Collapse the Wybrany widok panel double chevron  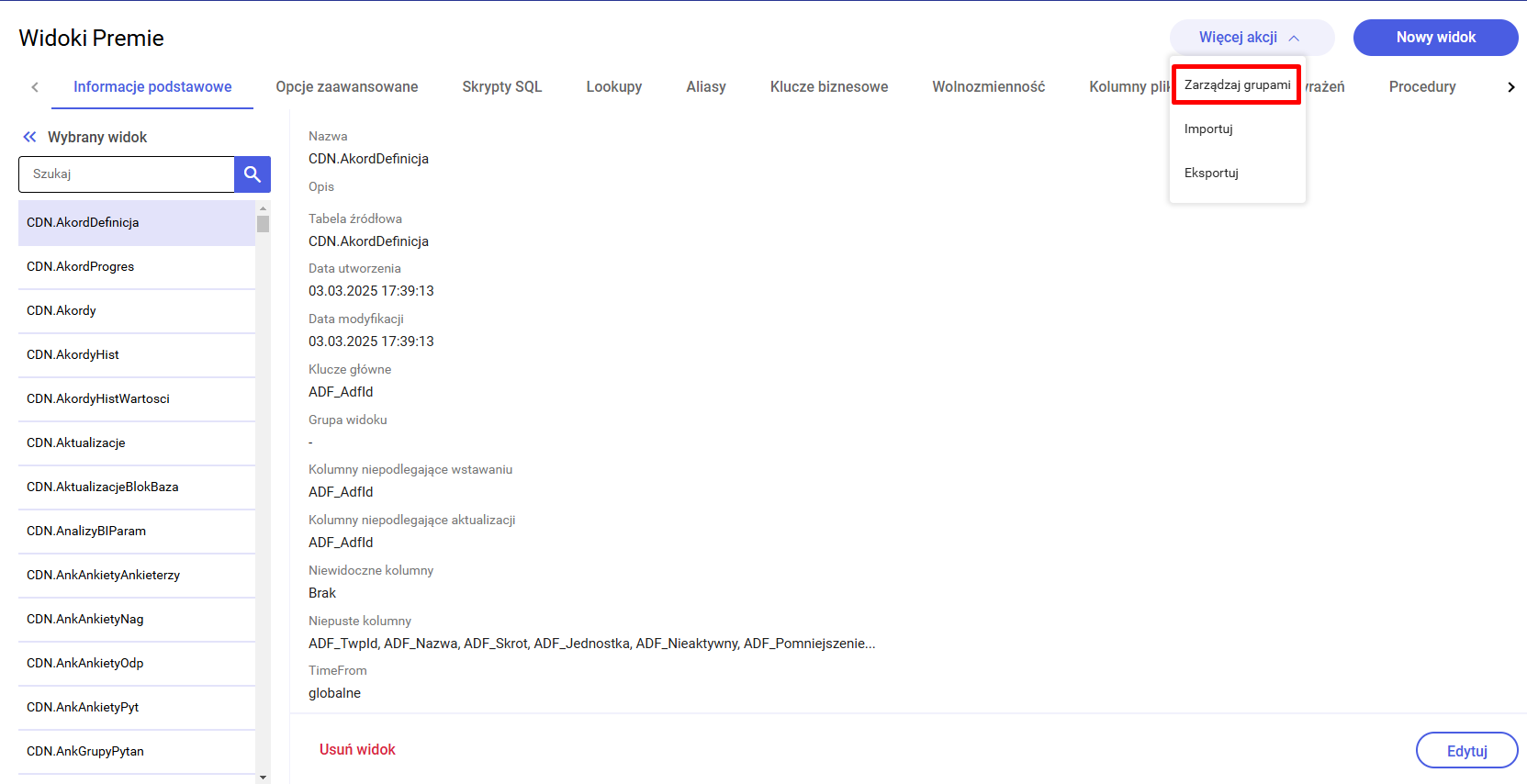29,137
